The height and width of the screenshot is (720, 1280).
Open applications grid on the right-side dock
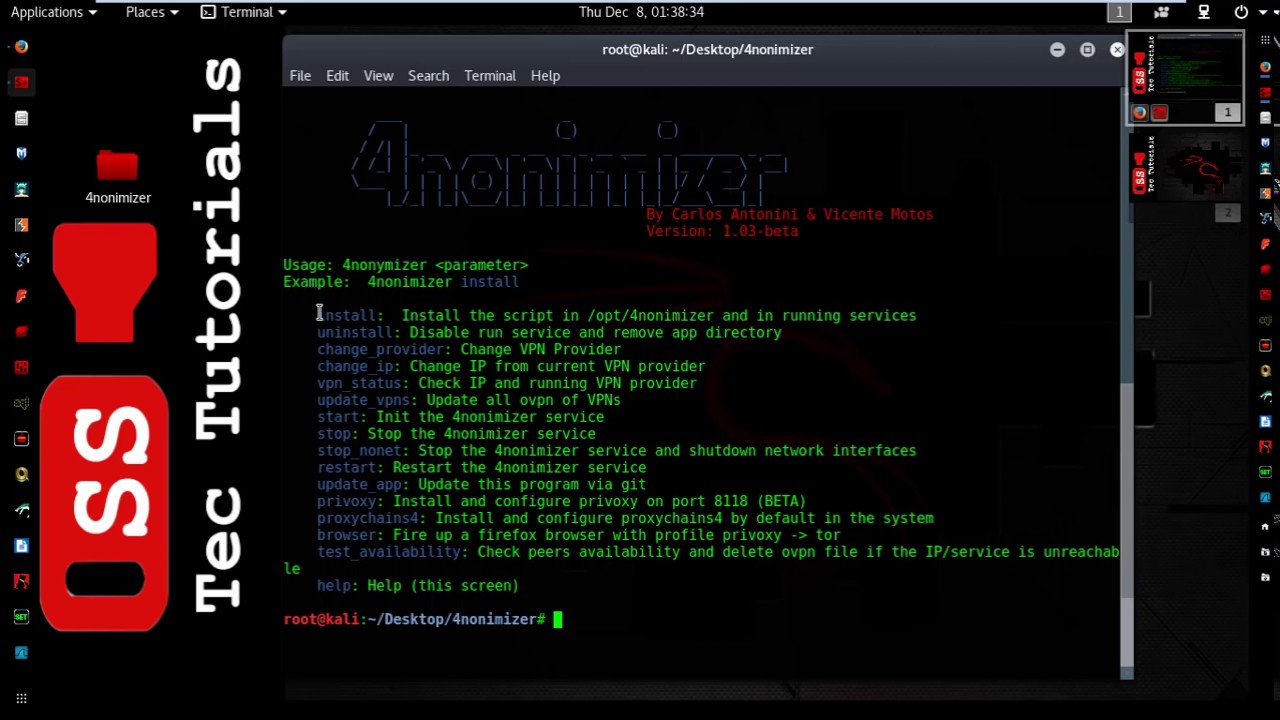coord(1265,39)
